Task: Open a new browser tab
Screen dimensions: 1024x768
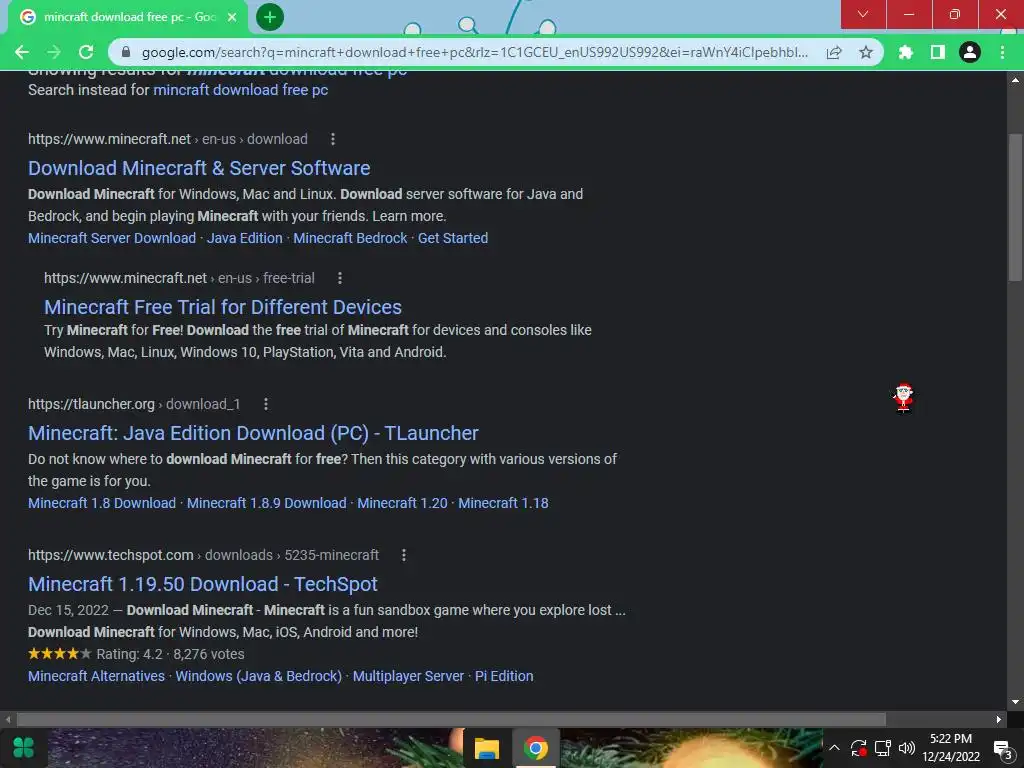Action: [270, 17]
